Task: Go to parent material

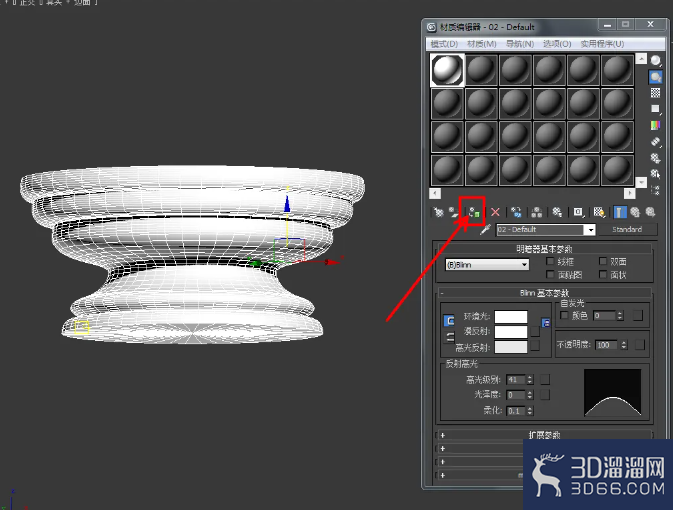Action: click(x=635, y=212)
